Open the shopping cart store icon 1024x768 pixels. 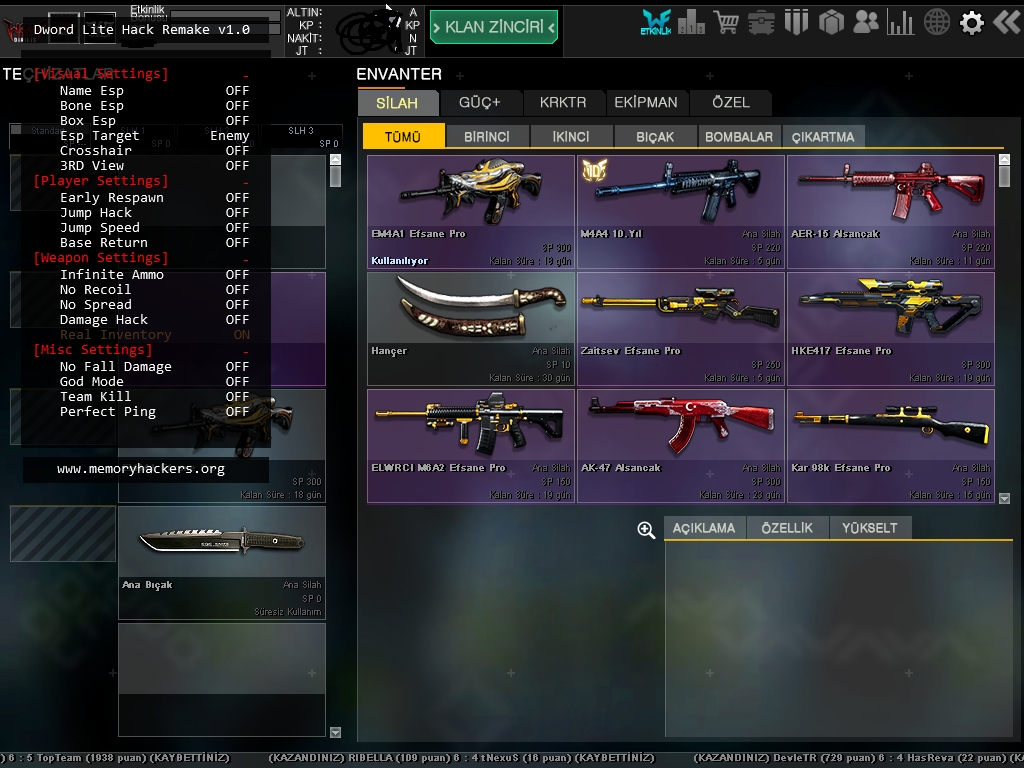(726, 22)
